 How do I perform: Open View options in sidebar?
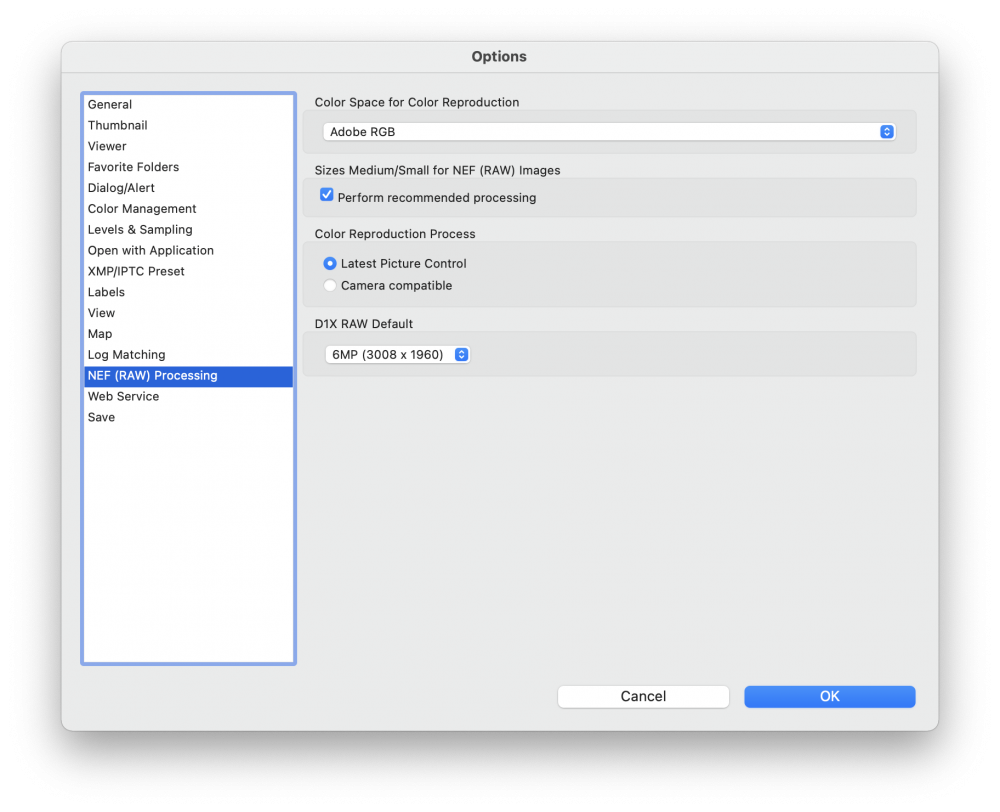pyautogui.click(x=188, y=313)
